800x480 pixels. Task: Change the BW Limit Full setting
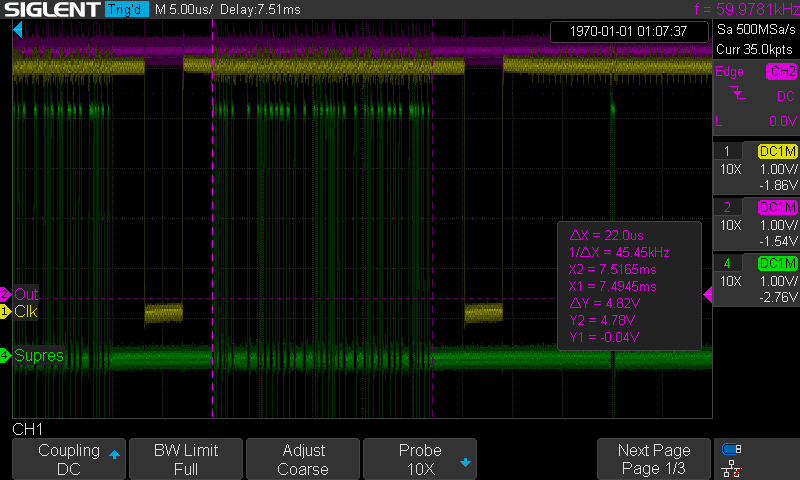[x=185, y=459]
